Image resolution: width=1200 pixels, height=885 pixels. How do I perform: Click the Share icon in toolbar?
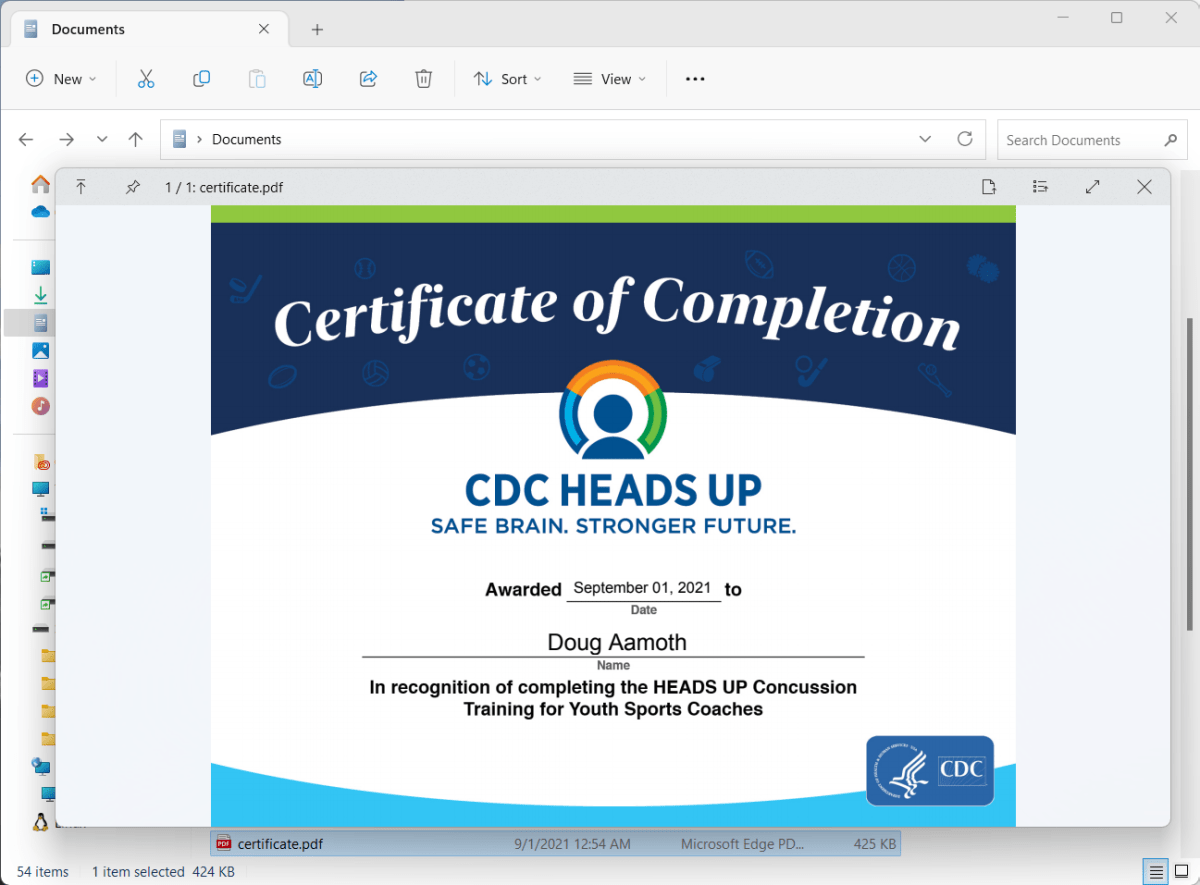(368, 79)
